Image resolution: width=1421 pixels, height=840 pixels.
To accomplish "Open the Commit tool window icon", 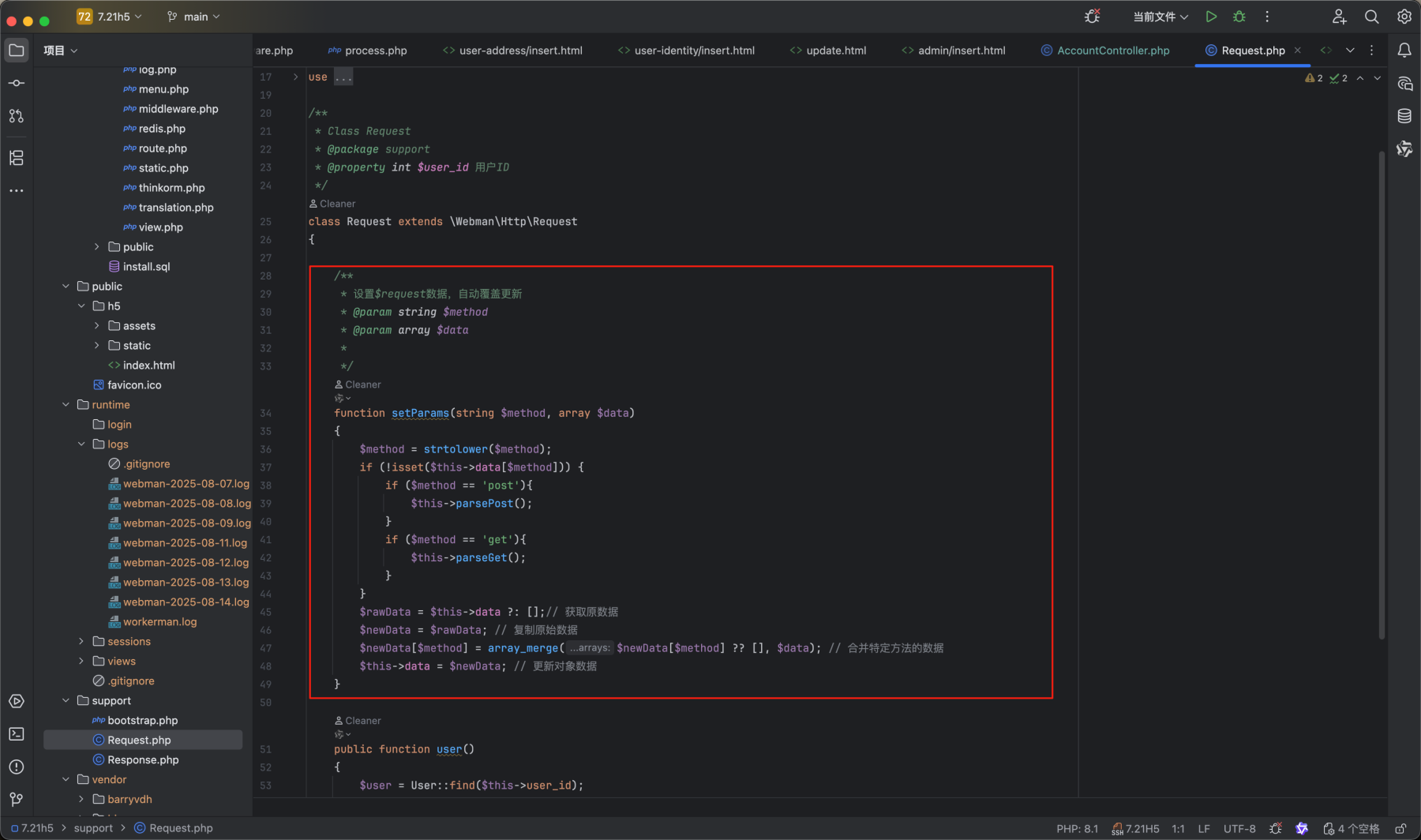I will [x=16, y=83].
